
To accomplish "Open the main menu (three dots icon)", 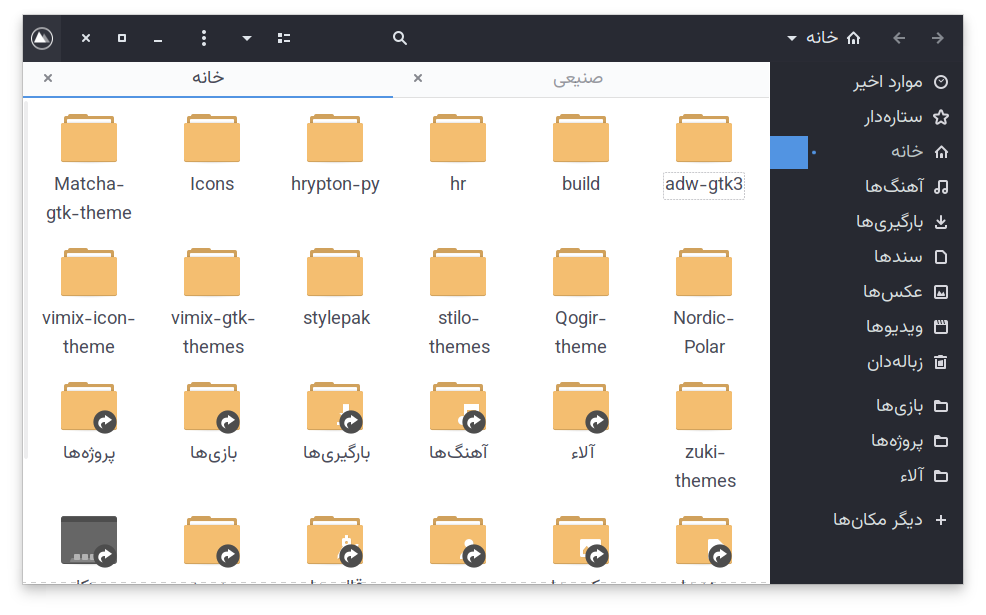I will click(203, 37).
